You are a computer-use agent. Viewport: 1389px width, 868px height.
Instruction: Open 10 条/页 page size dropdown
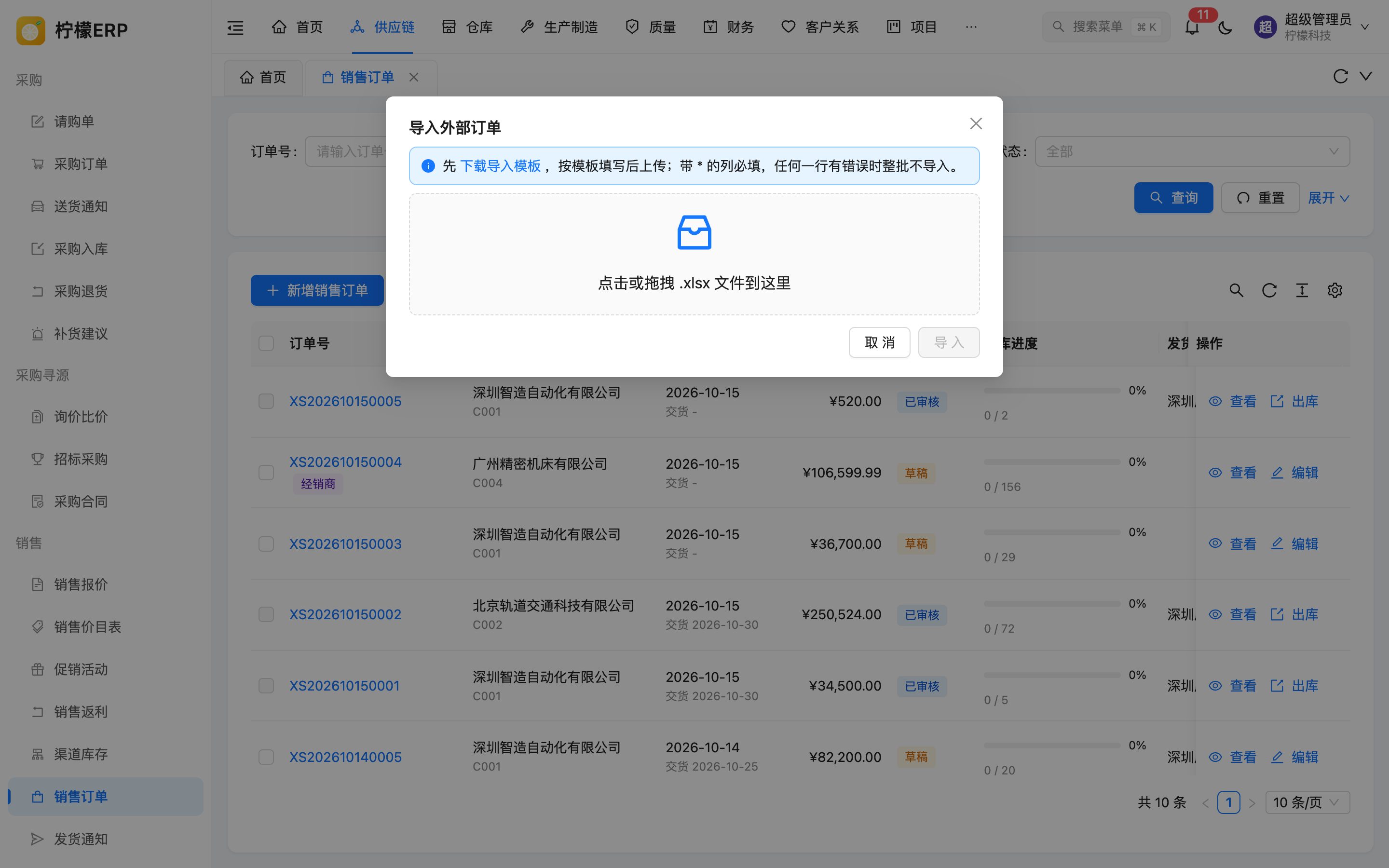click(1307, 802)
